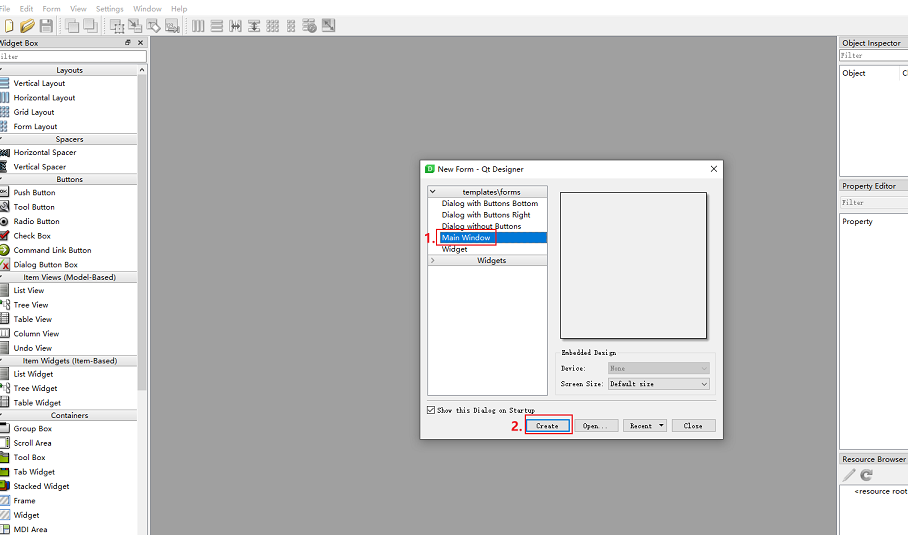
Task: Click the Create button
Action: point(547,426)
